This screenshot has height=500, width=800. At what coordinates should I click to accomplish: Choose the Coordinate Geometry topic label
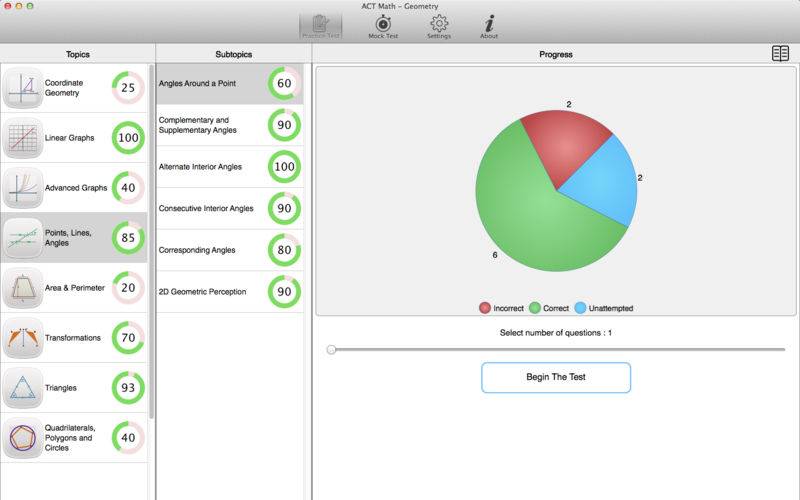pos(64,88)
